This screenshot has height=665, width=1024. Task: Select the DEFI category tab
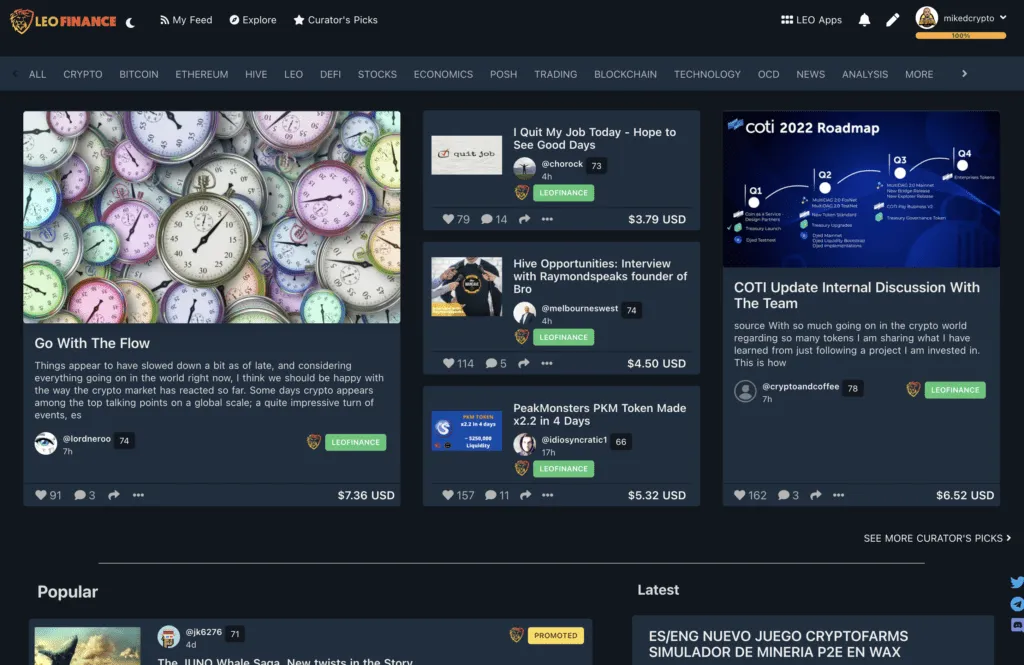point(330,74)
